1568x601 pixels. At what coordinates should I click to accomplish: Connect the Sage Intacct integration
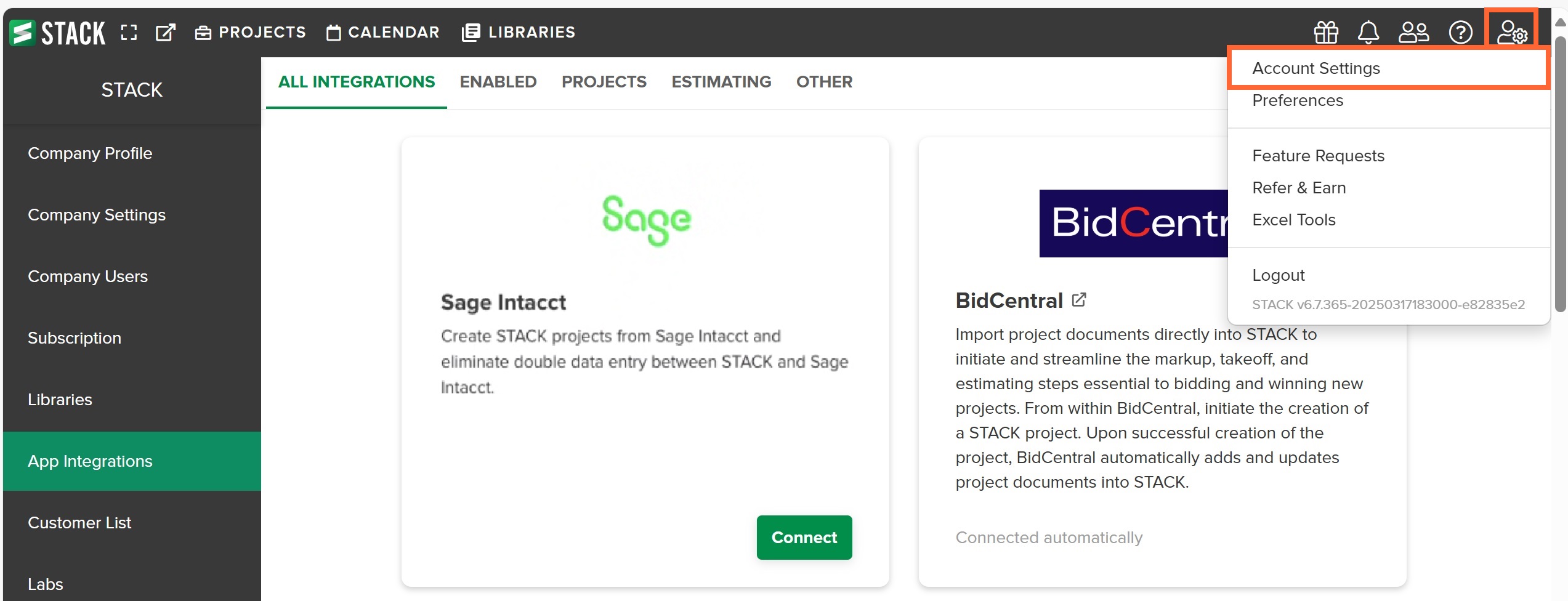tap(804, 538)
